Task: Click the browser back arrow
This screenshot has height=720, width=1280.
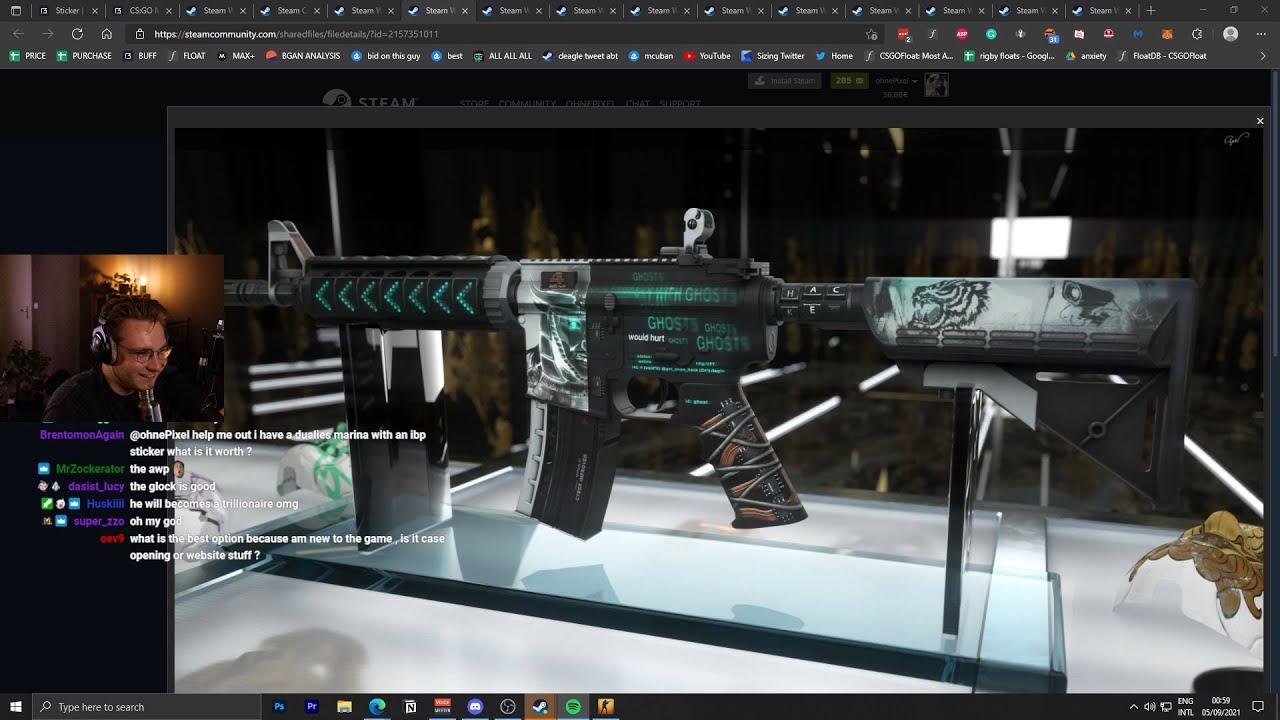Action: click(18, 33)
